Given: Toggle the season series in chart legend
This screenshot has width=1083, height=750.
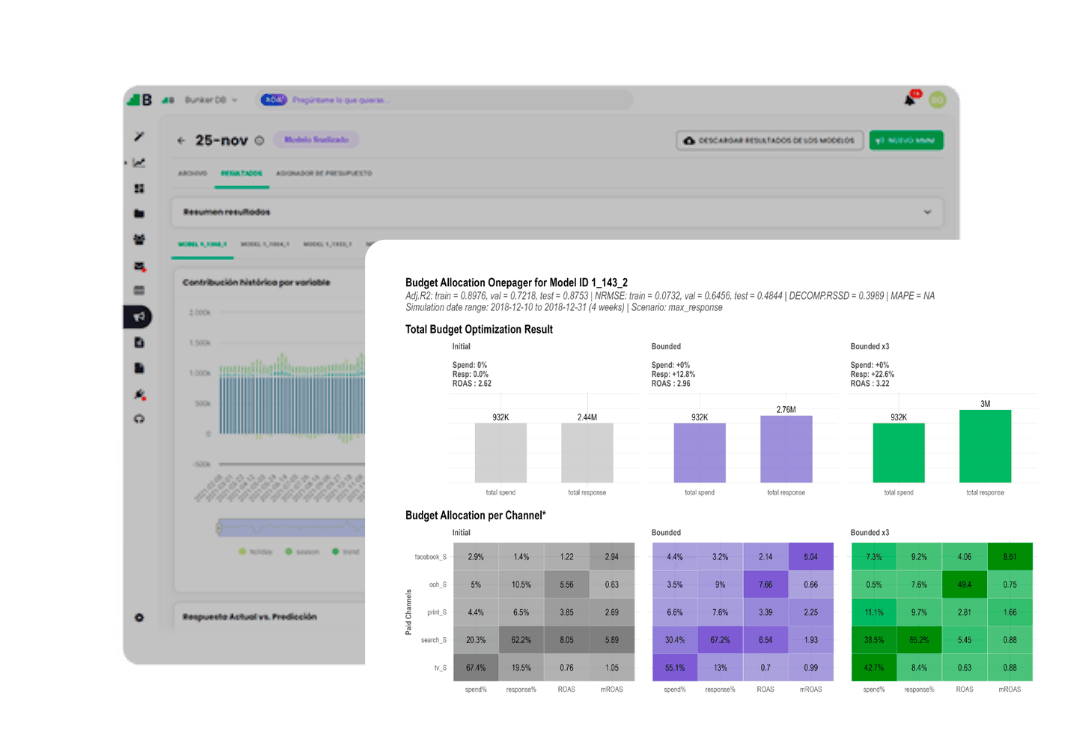Looking at the screenshot, I should [303, 552].
